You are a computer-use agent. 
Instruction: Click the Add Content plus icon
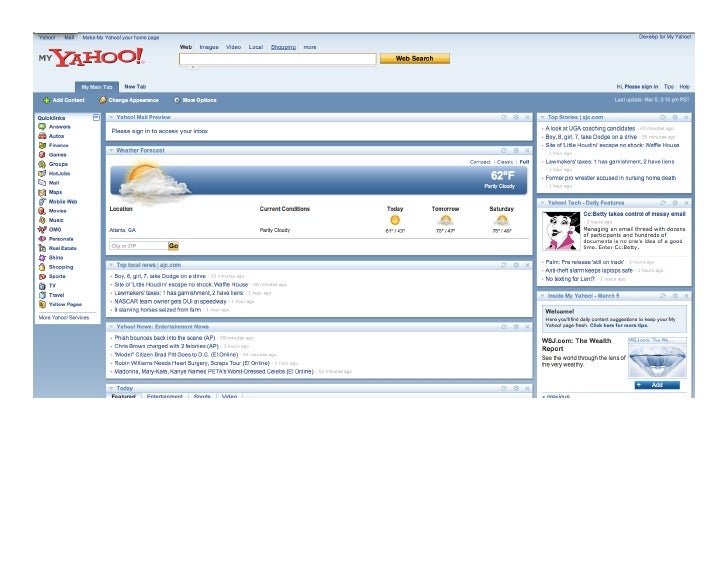click(x=46, y=100)
